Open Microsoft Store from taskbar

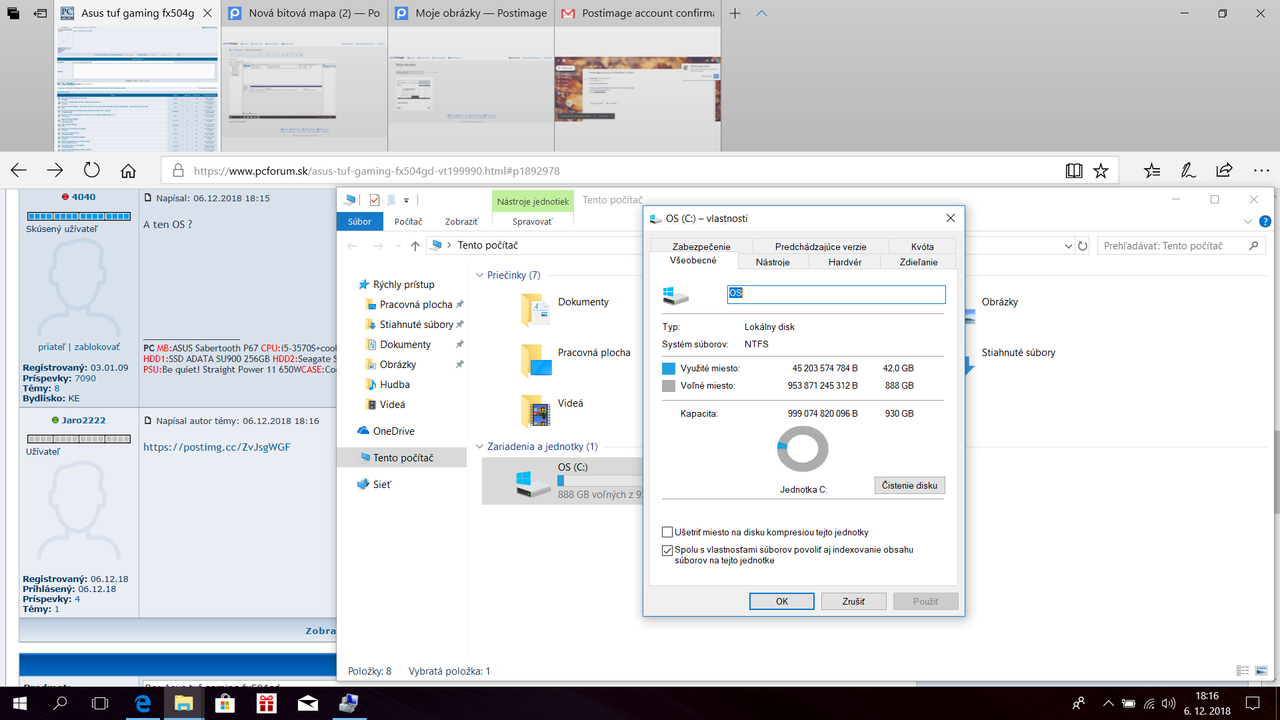point(227,702)
